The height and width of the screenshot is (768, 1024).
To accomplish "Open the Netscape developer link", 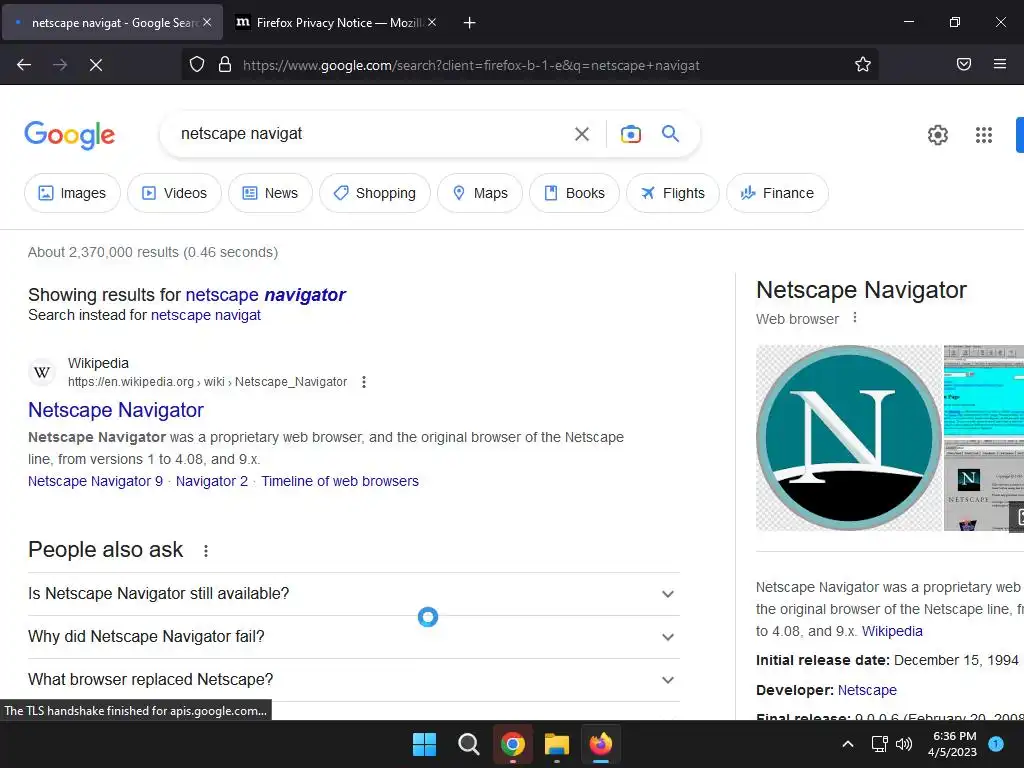I will [867, 690].
